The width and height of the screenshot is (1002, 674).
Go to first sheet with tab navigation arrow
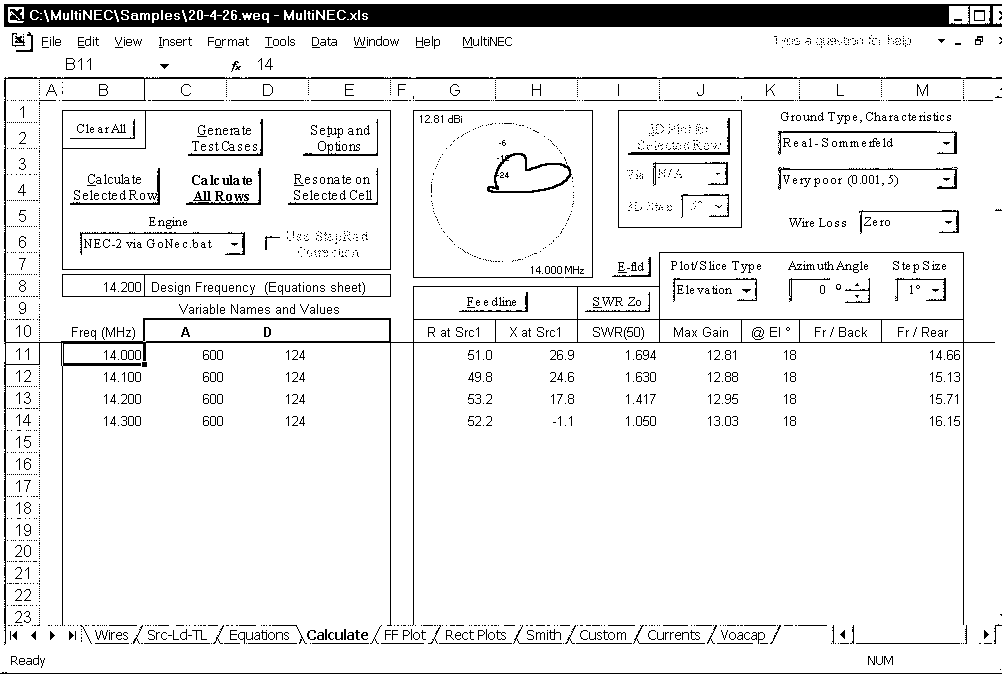coord(14,635)
